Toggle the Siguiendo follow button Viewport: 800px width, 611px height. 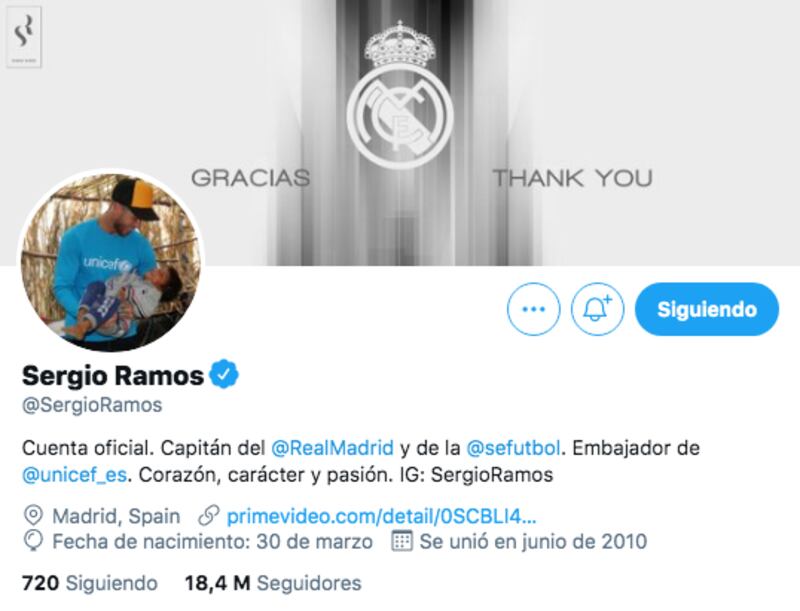point(707,309)
